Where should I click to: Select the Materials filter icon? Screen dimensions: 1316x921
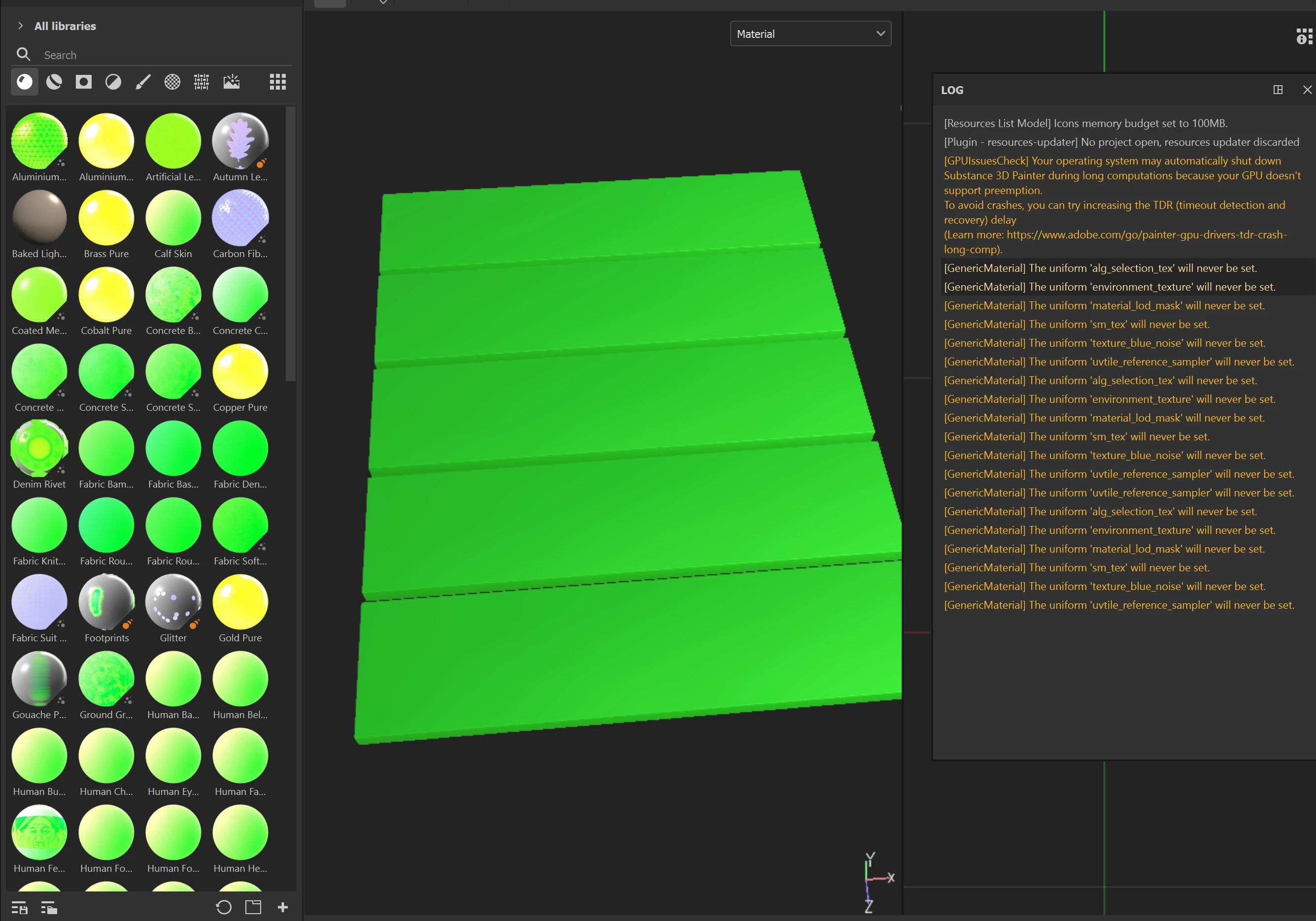[25, 82]
